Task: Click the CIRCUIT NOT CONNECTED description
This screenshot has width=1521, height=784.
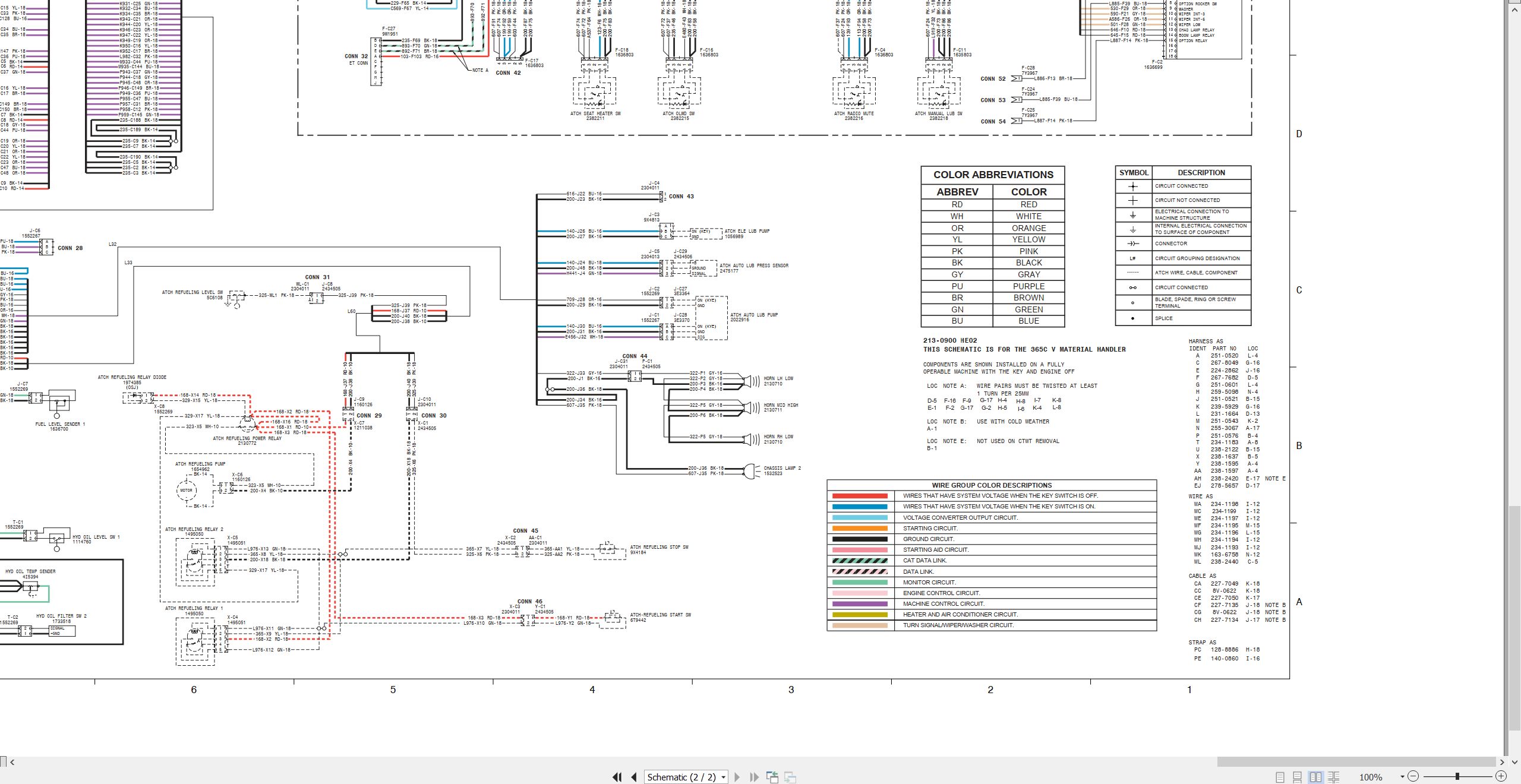Action: point(1187,200)
